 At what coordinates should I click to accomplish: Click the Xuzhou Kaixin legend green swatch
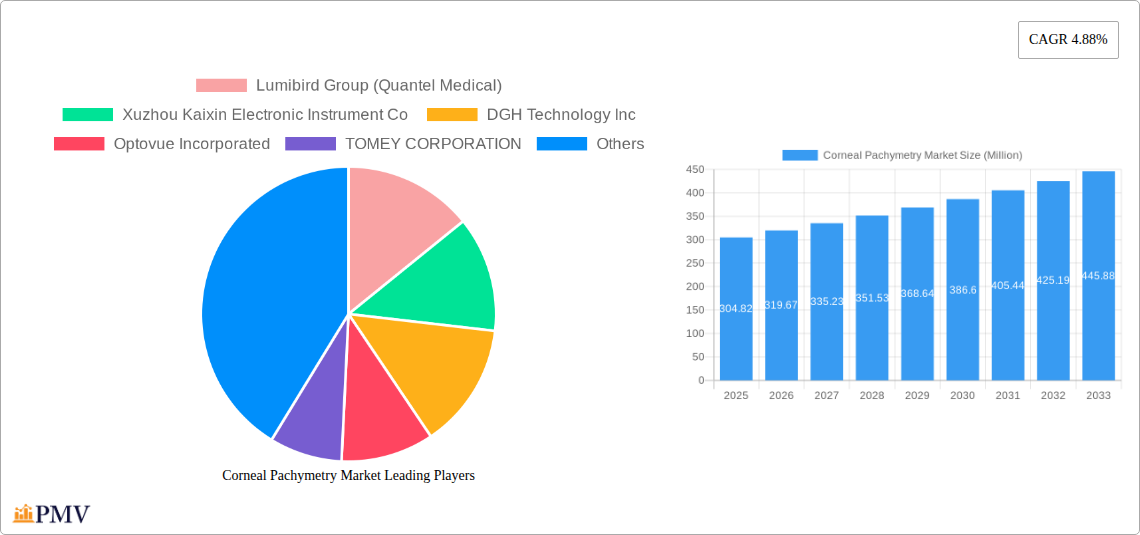88,115
